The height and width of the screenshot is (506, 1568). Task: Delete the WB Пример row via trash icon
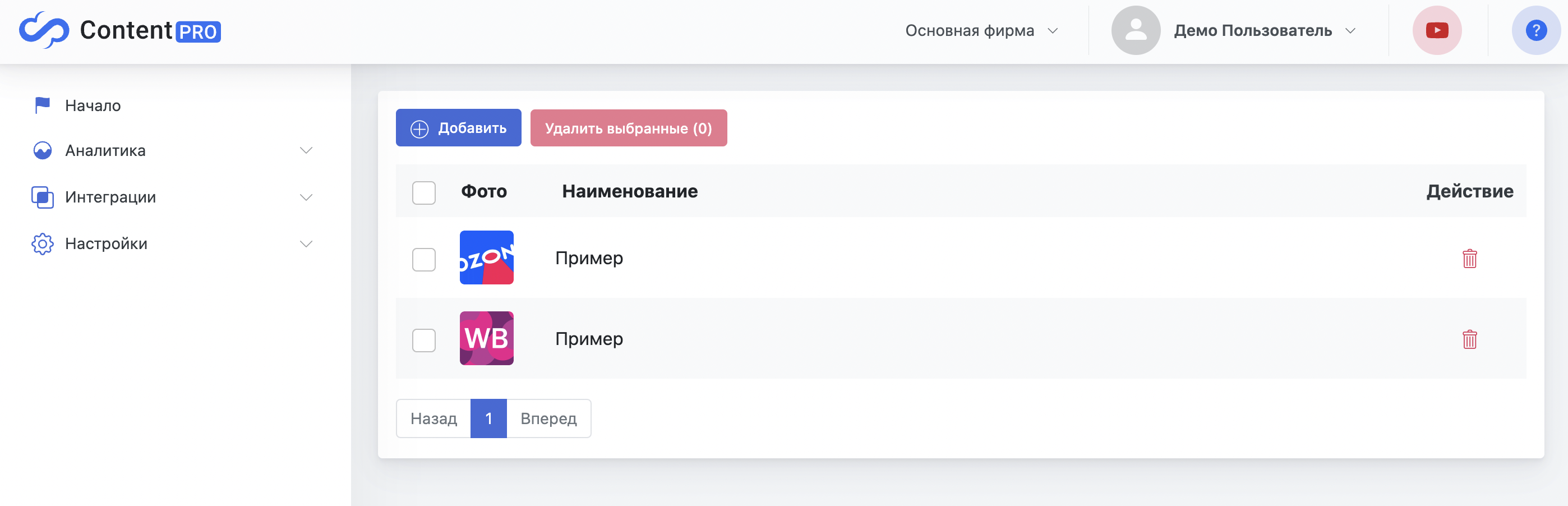coord(1469,339)
